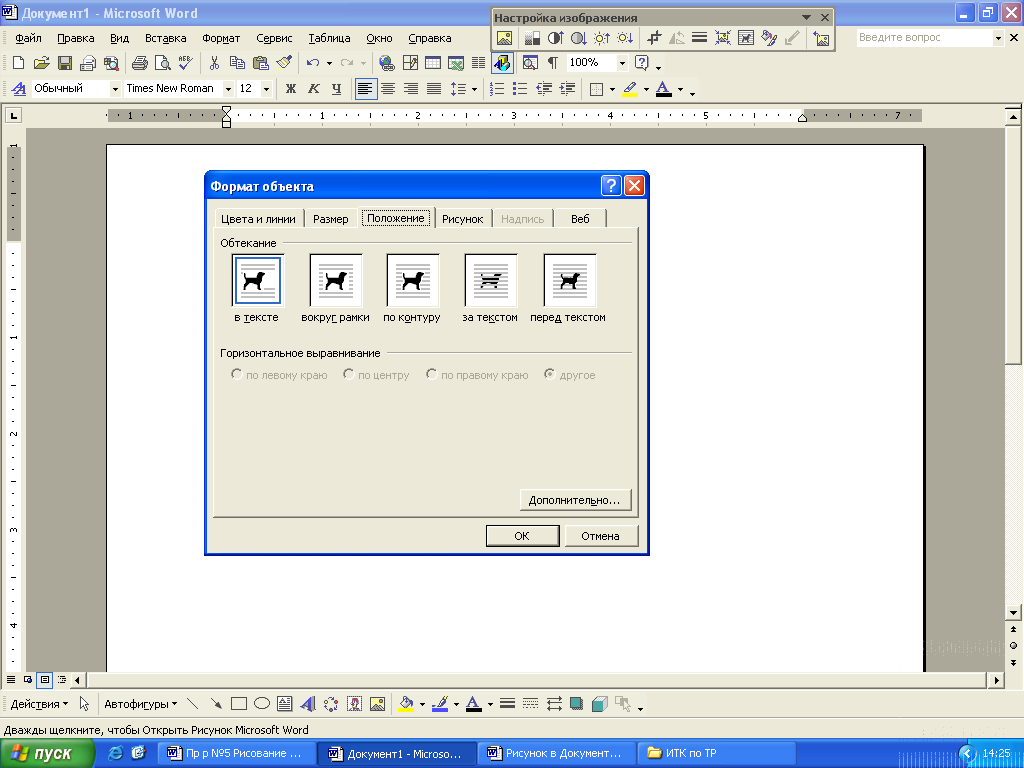The width and height of the screenshot is (1024, 768).
Task: Show nonprinting paragraph marks
Action: coord(552,63)
